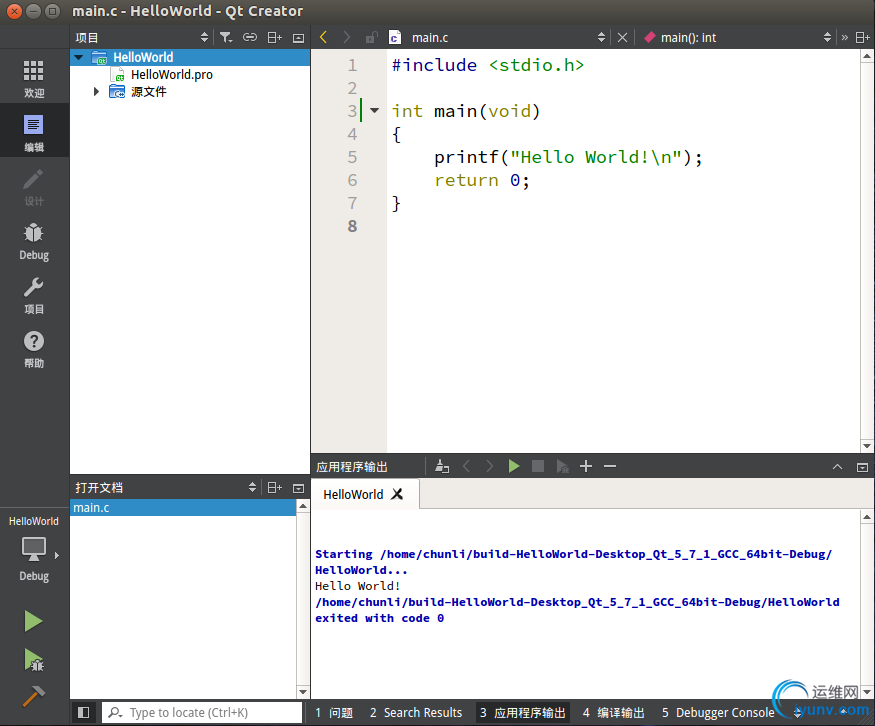Zoom in the output text

click(x=586, y=466)
